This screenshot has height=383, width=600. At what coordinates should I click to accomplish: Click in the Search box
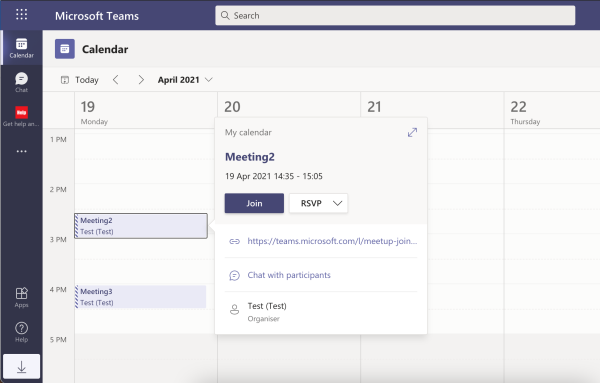coord(395,15)
